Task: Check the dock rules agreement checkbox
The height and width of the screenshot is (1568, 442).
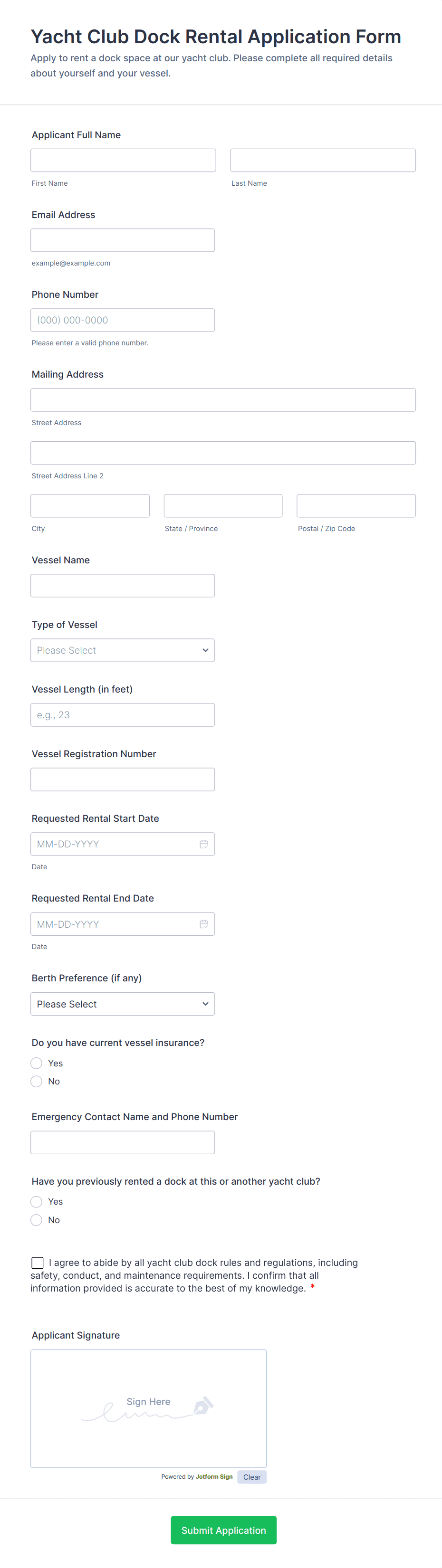Action: [38, 1263]
